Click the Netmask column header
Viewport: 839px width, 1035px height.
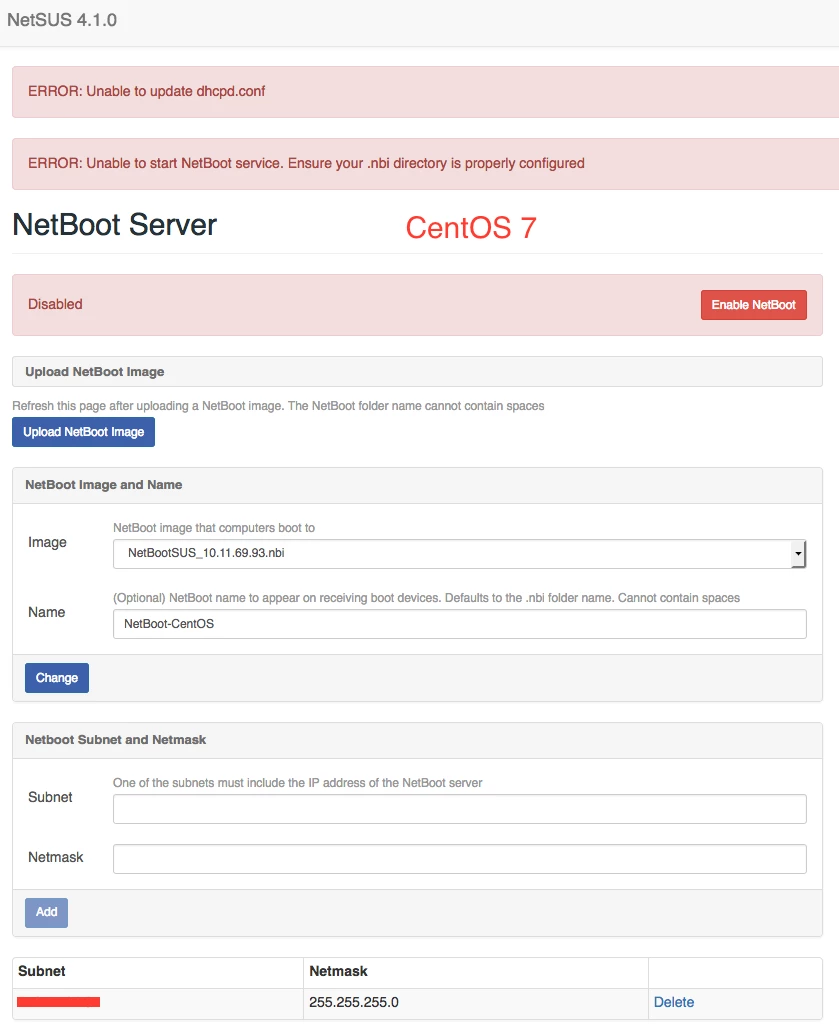tap(338, 971)
